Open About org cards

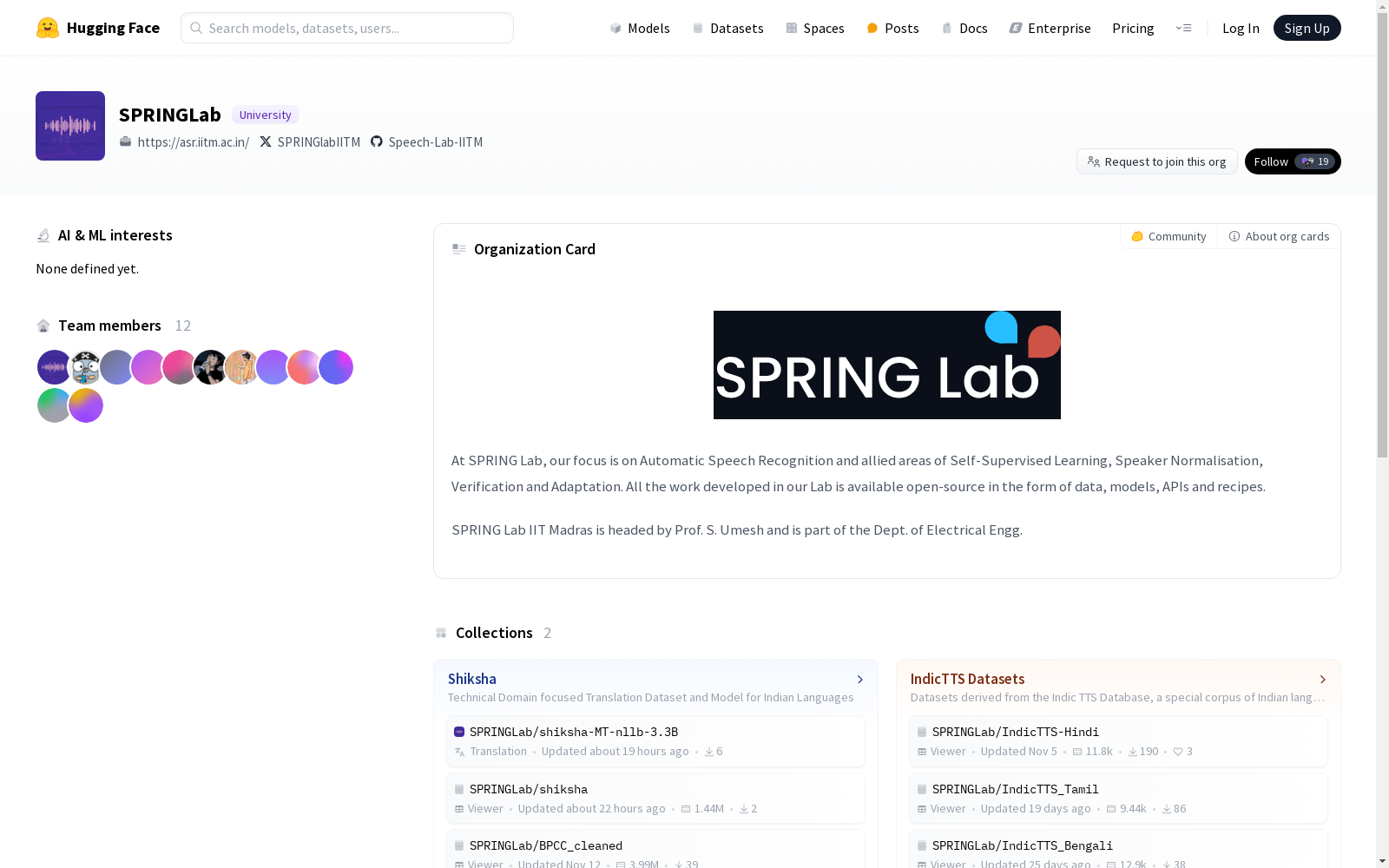coord(1279,236)
